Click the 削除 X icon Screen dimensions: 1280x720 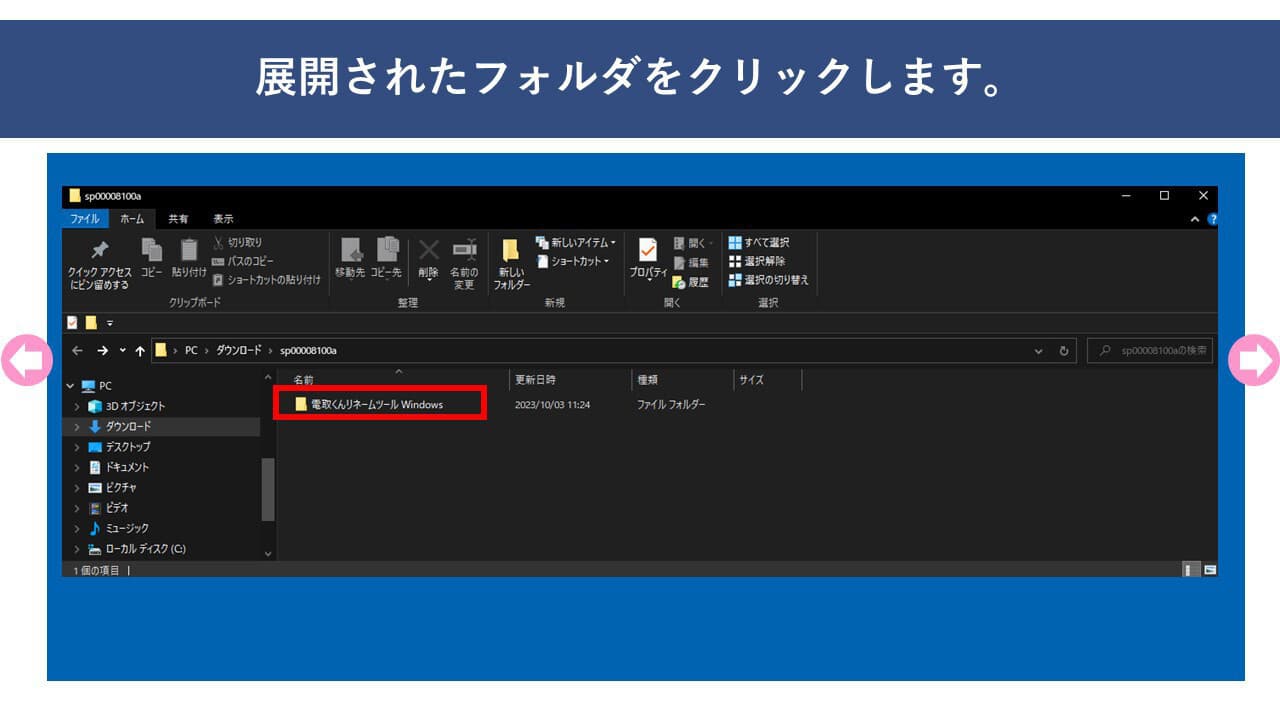coord(428,249)
